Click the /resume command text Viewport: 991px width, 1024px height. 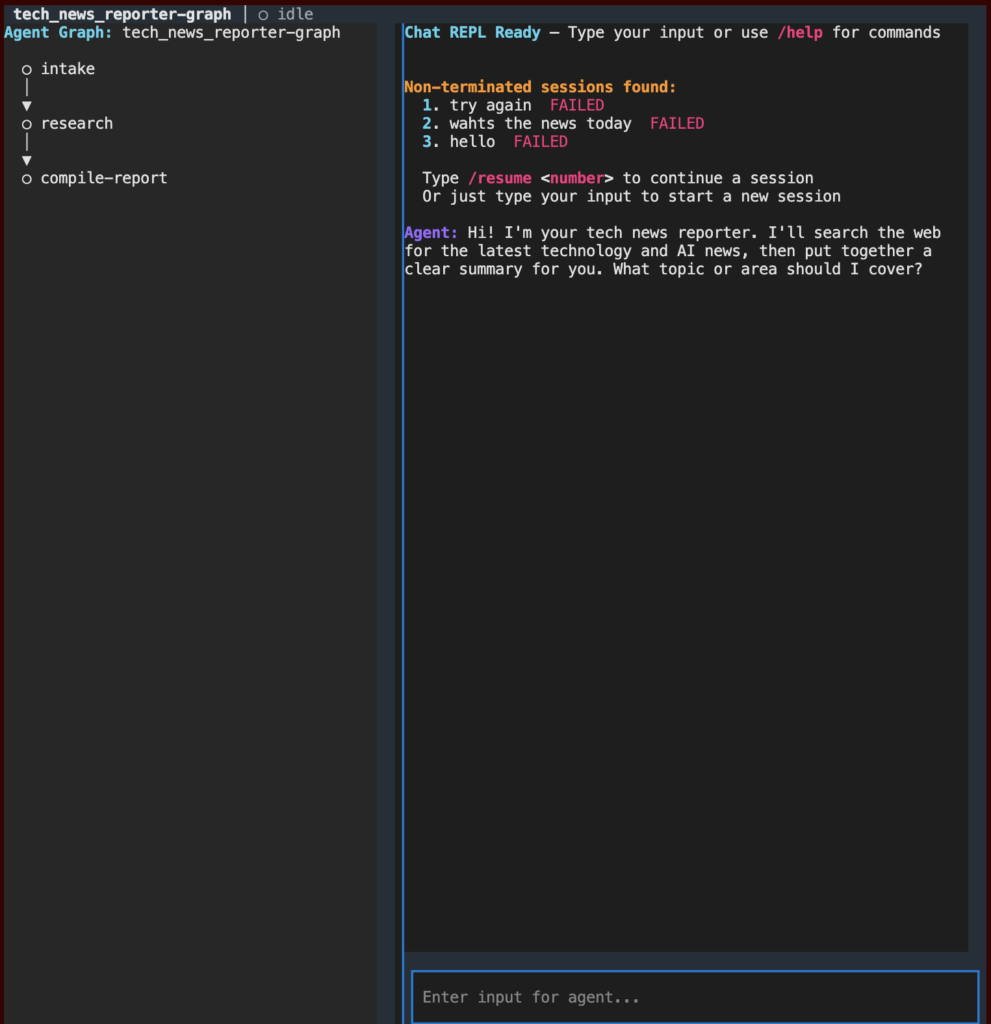click(x=499, y=179)
